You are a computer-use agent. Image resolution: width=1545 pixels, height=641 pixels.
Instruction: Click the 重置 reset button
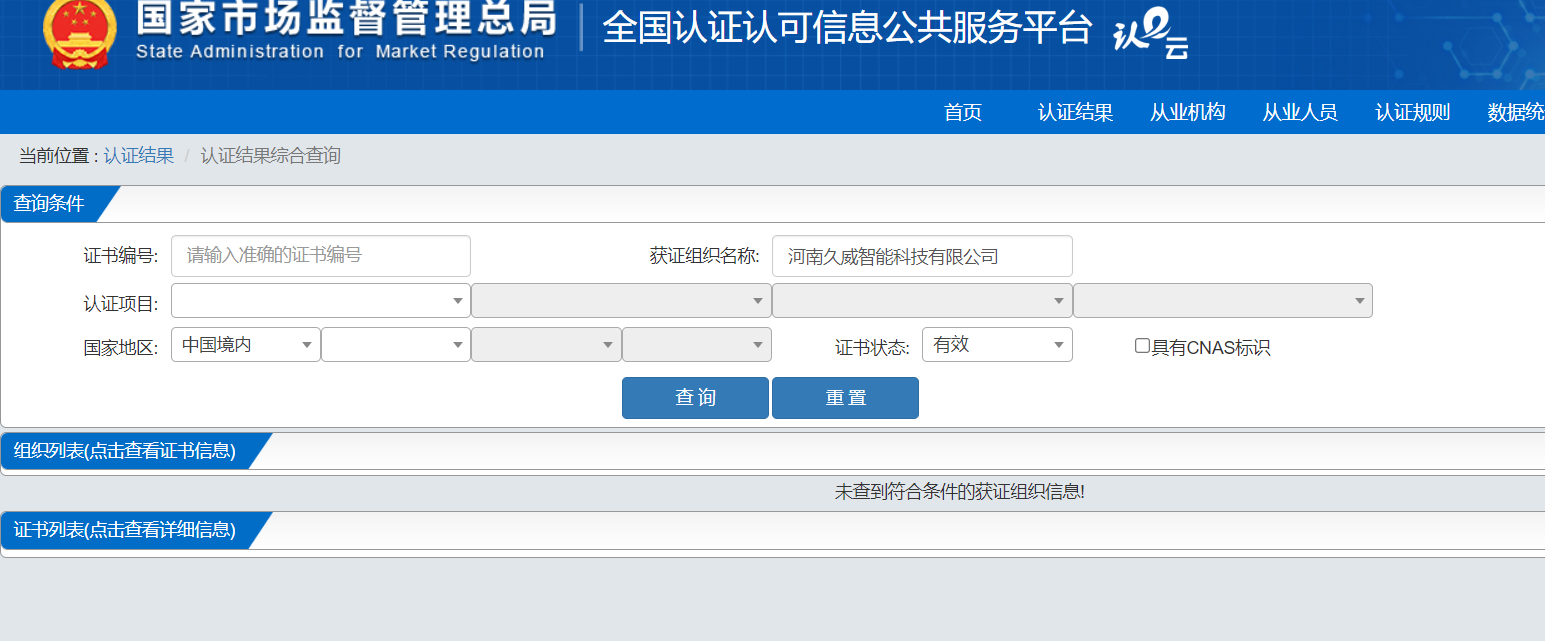(x=845, y=398)
